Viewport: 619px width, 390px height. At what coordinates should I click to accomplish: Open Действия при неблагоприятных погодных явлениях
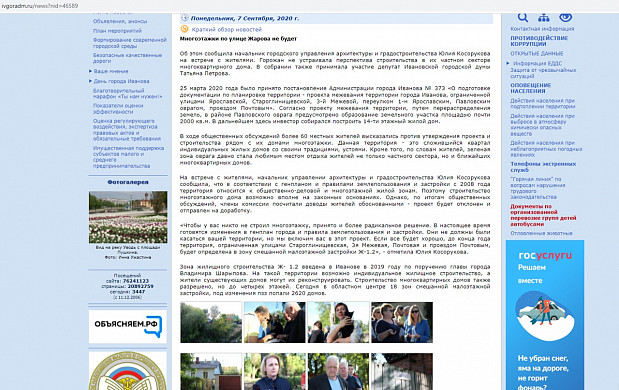[546, 149]
